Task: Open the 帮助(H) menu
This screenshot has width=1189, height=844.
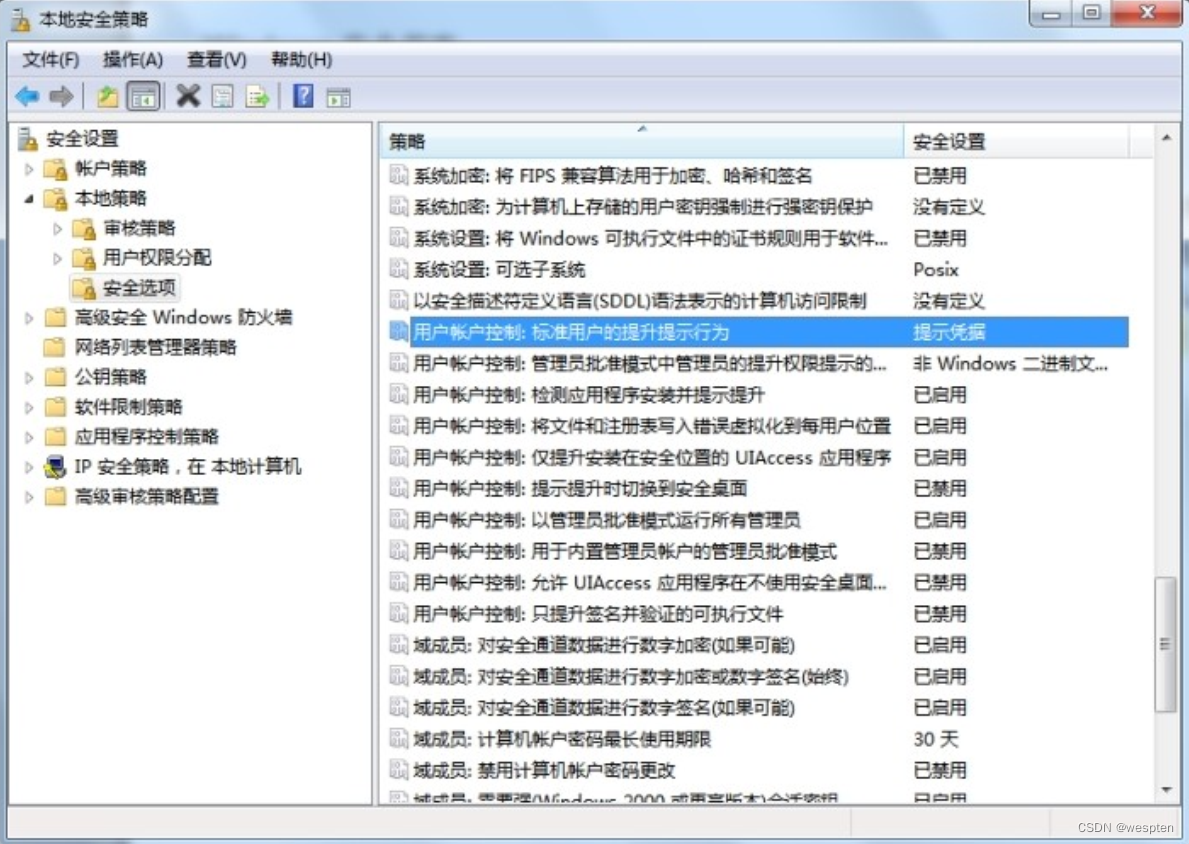Action: (x=302, y=59)
